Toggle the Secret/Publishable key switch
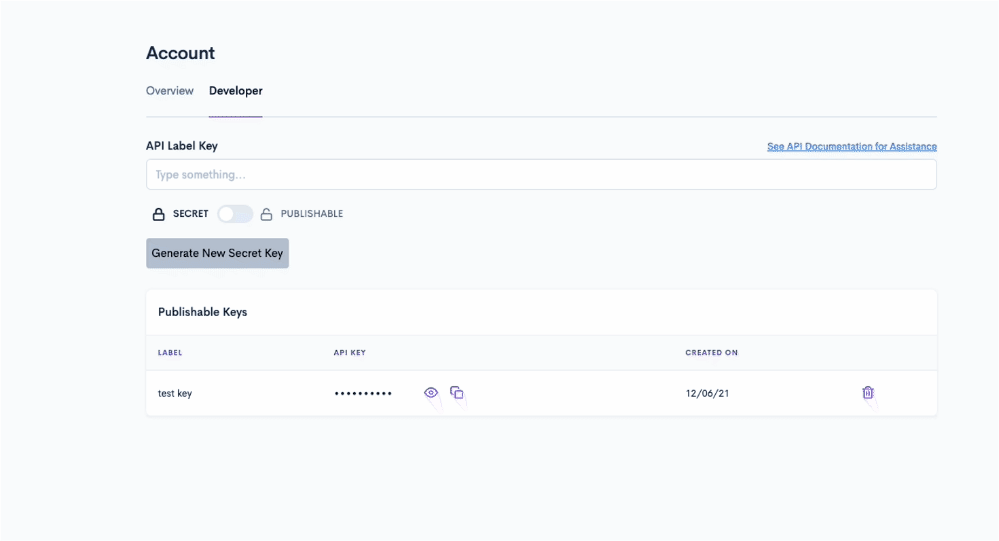This screenshot has width=999, height=541. [x=235, y=214]
